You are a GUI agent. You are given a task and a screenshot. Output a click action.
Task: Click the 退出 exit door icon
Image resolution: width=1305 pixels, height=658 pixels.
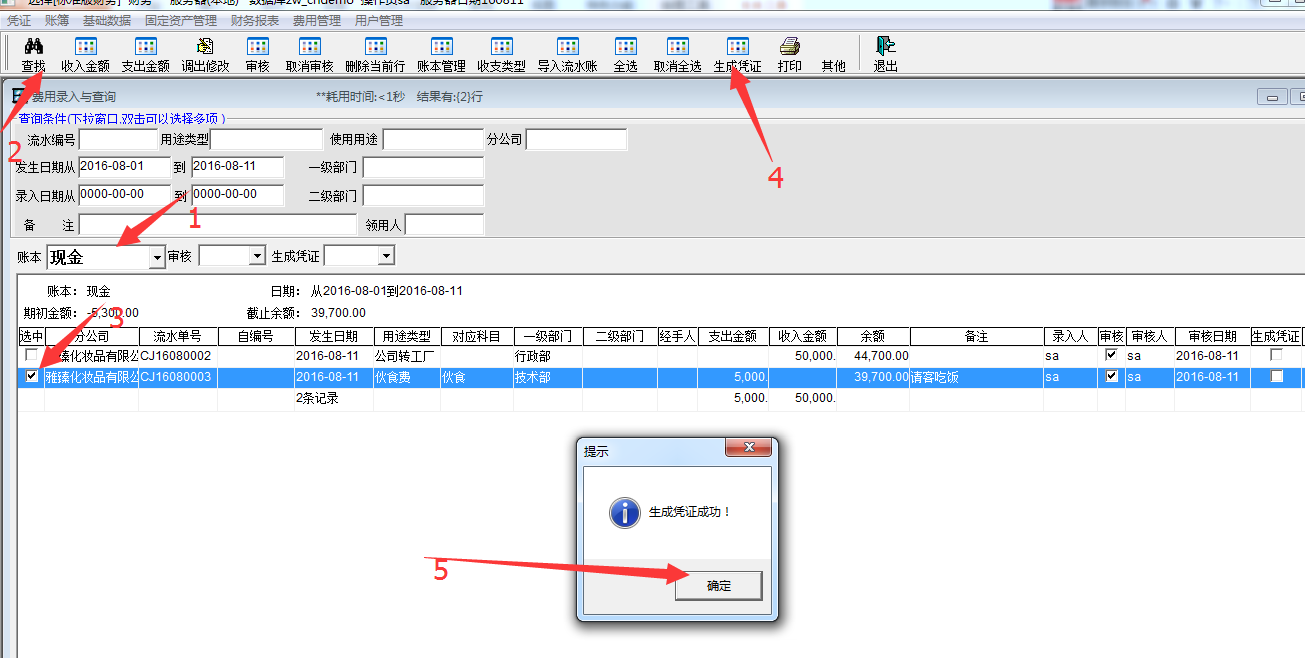coord(885,47)
